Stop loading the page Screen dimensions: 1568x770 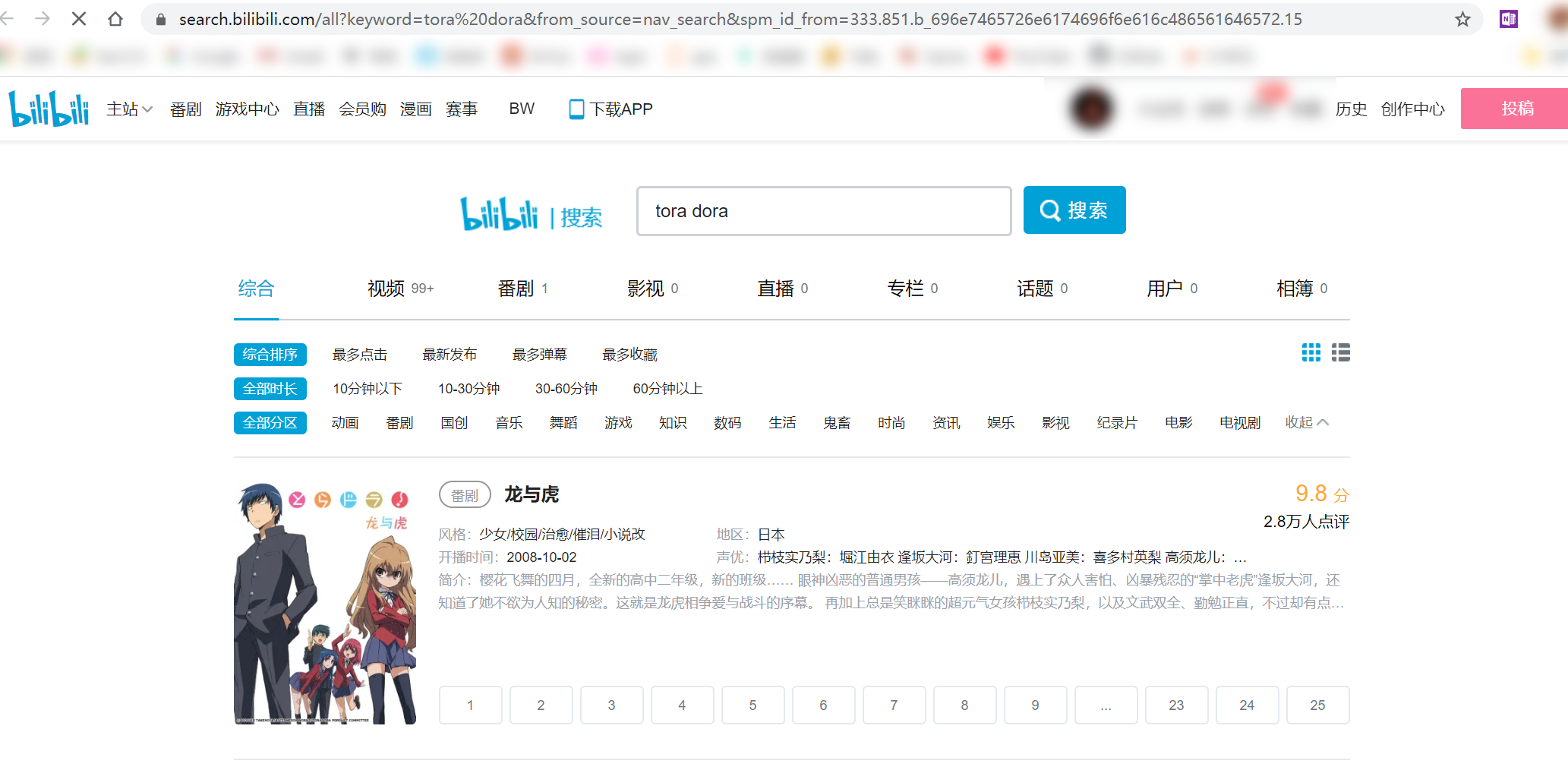(79, 19)
